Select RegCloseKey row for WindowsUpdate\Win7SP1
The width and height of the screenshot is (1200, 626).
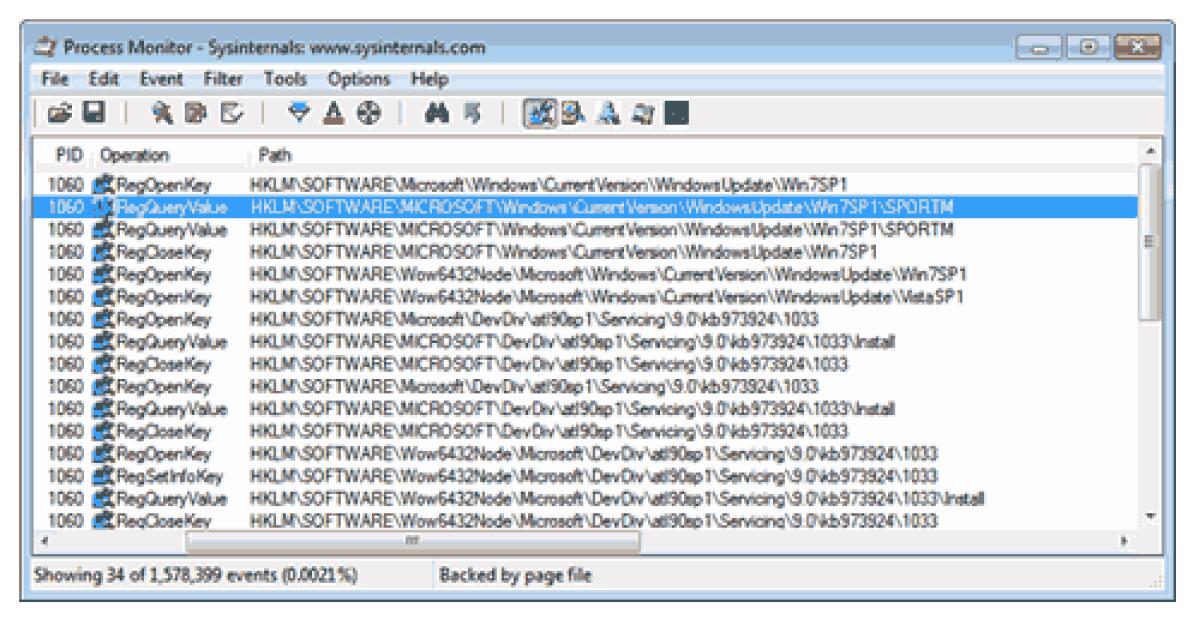[585, 252]
